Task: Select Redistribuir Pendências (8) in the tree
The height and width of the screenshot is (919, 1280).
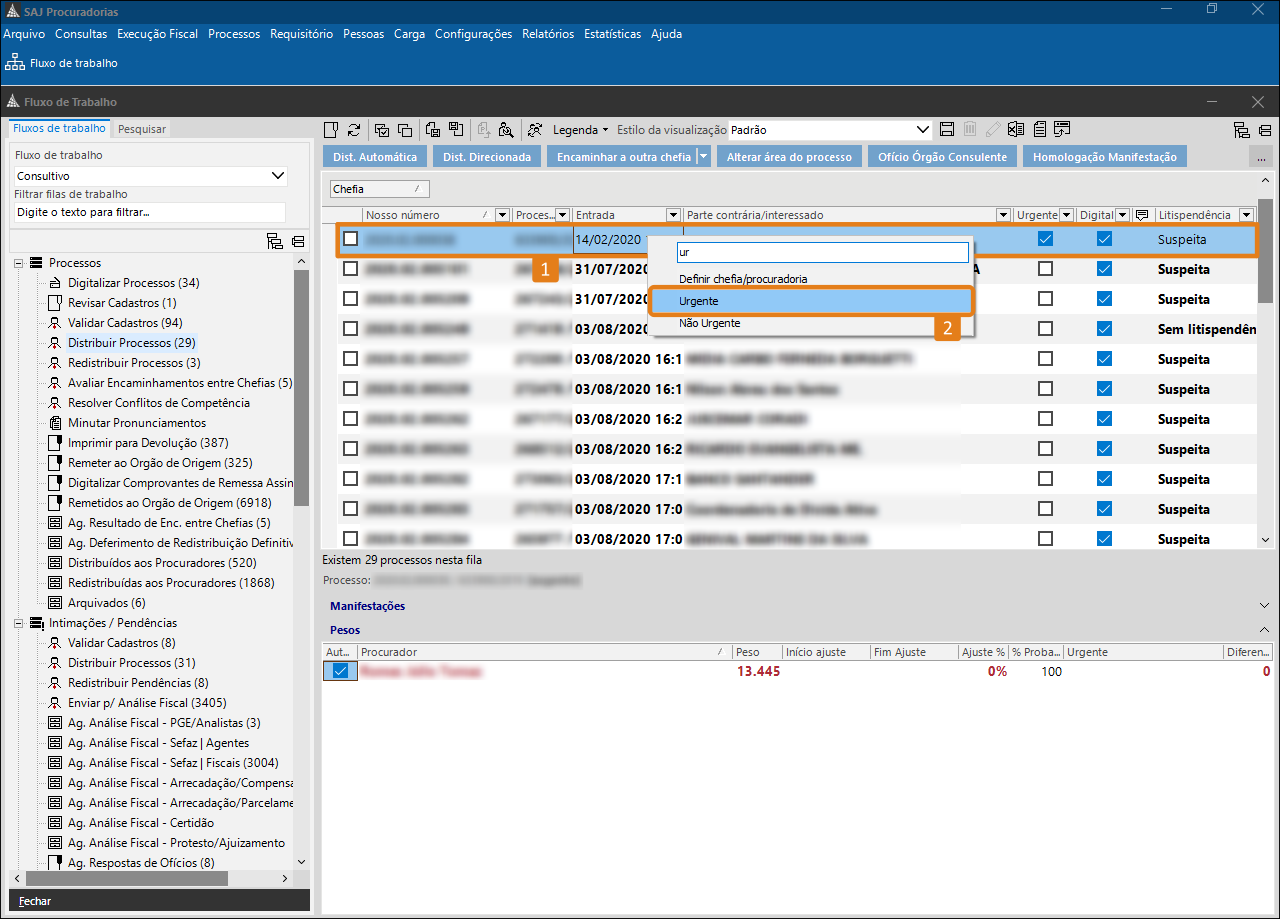Action: (x=138, y=683)
